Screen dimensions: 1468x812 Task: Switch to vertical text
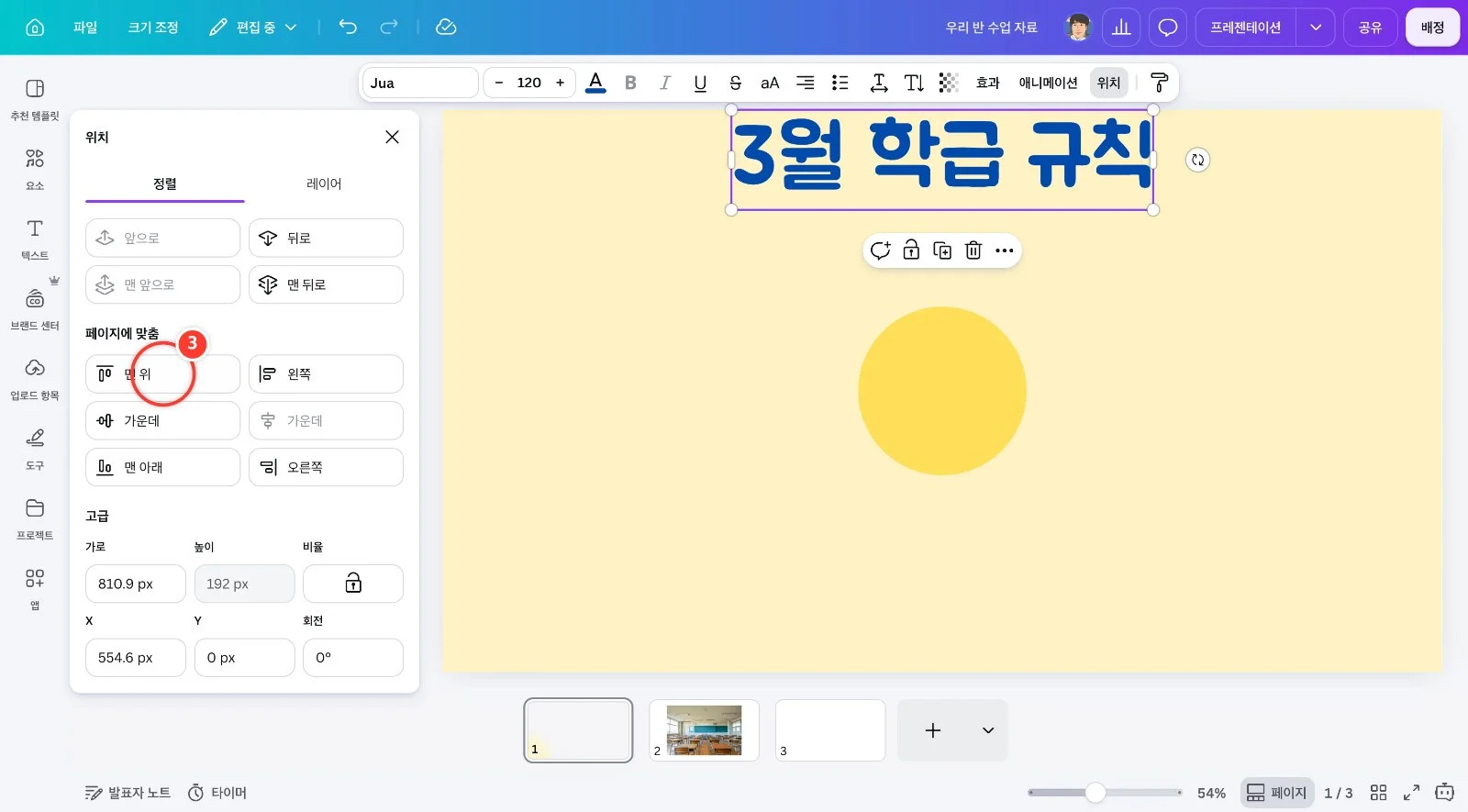914,83
